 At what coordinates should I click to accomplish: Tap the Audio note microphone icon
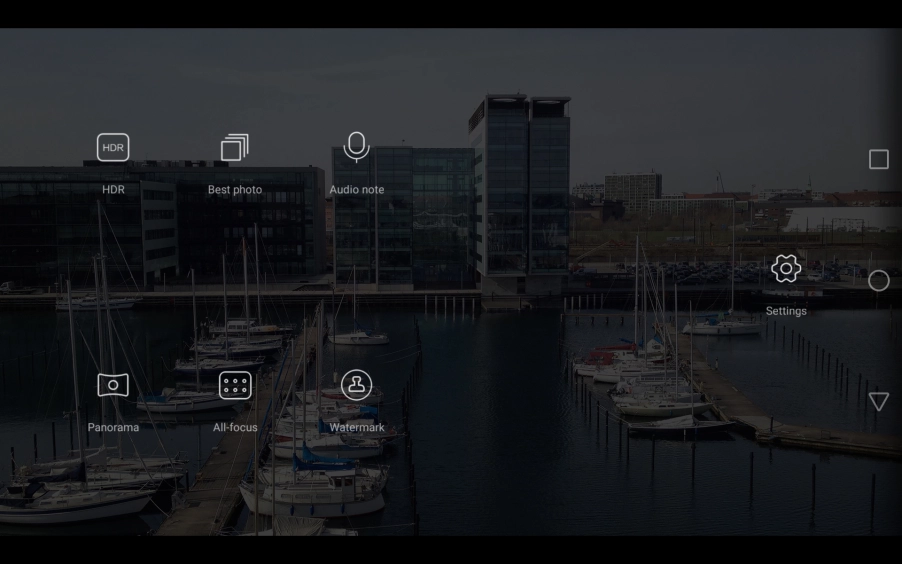[x=356, y=147]
